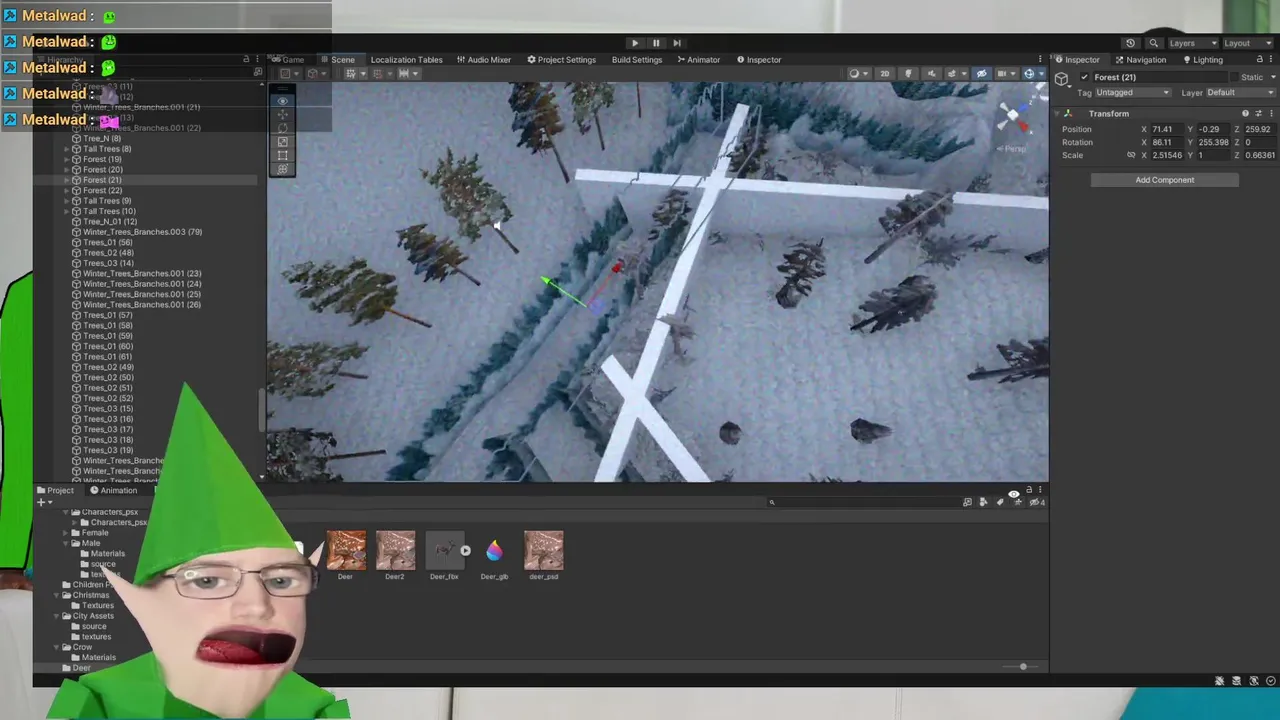This screenshot has width=1280, height=720.
Task: Switch to the Game tab
Action: coord(288,60)
